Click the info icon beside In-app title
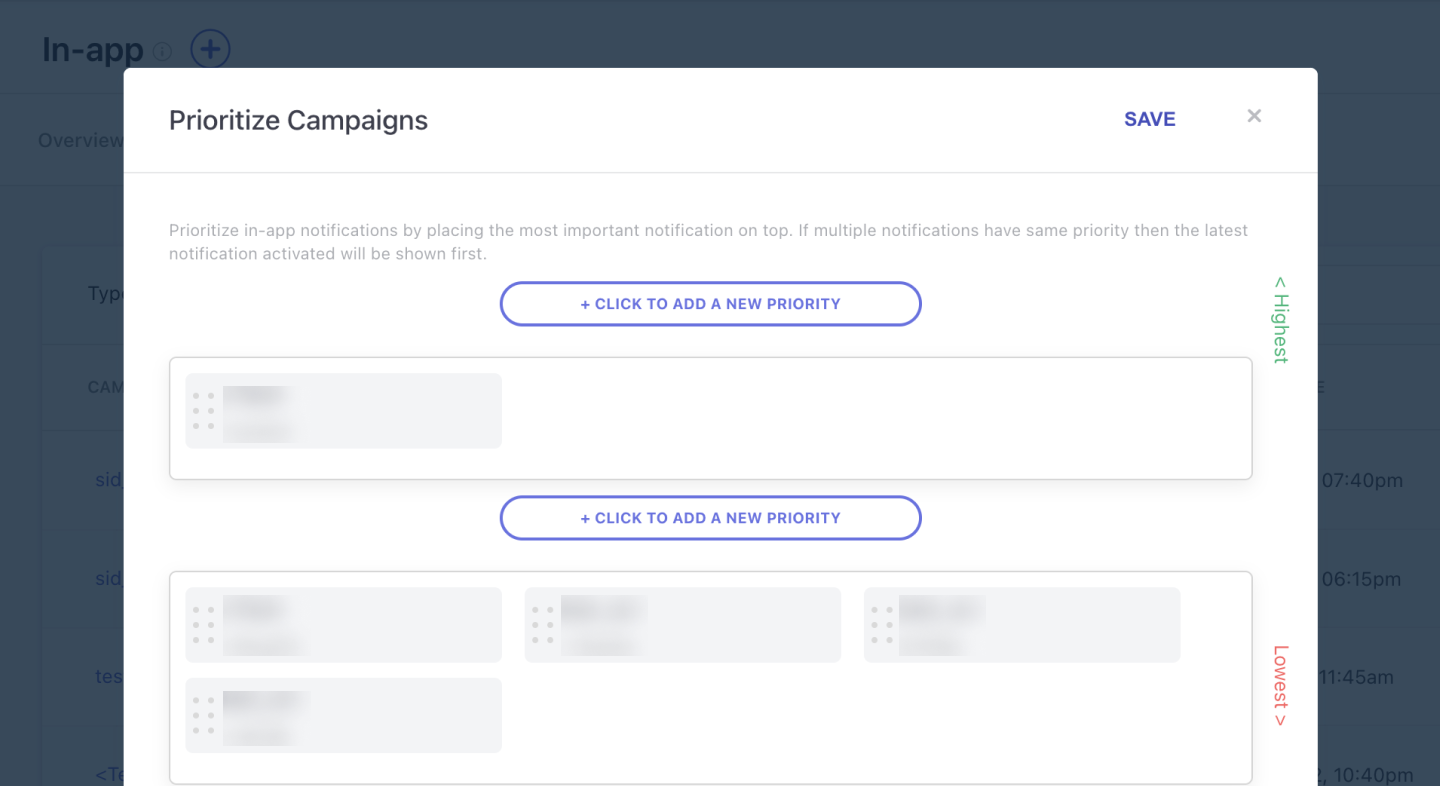 tap(162, 51)
